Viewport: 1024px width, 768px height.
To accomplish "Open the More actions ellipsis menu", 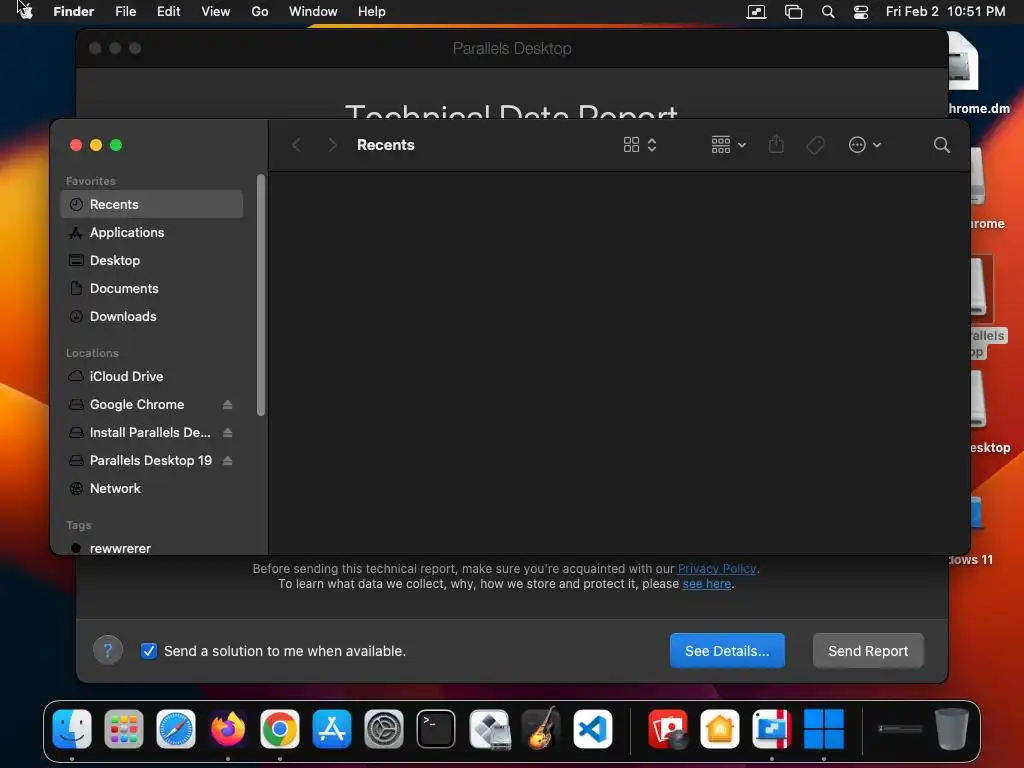I will tap(865, 145).
